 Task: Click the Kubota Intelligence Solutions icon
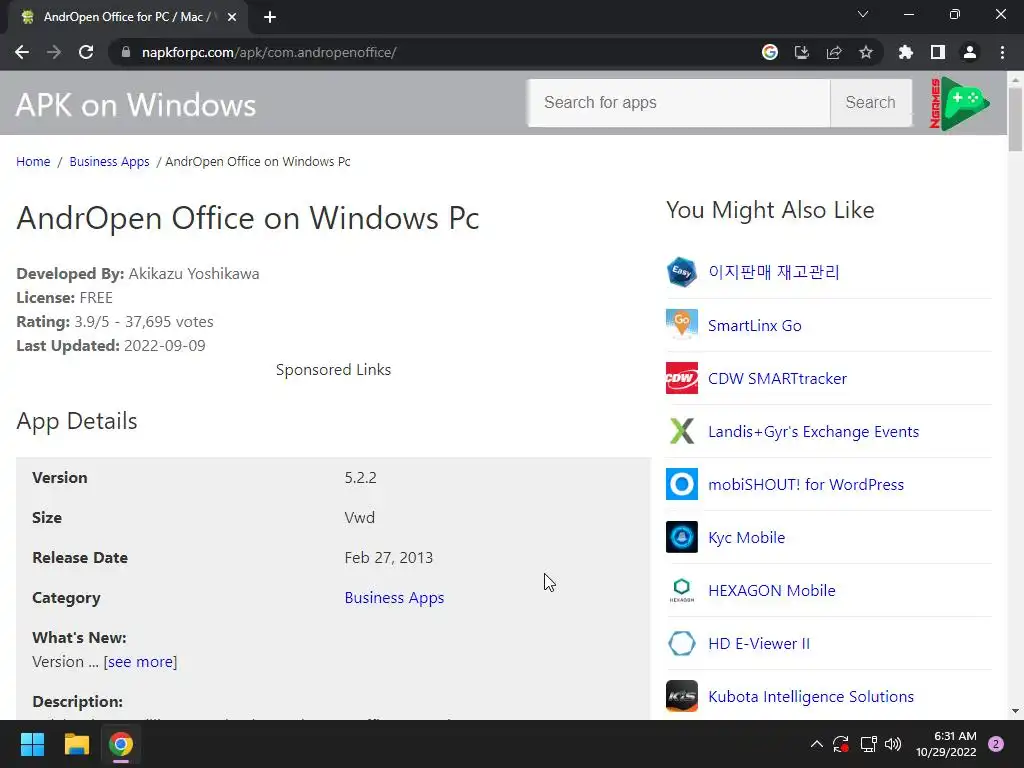click(x=682, y=696)
